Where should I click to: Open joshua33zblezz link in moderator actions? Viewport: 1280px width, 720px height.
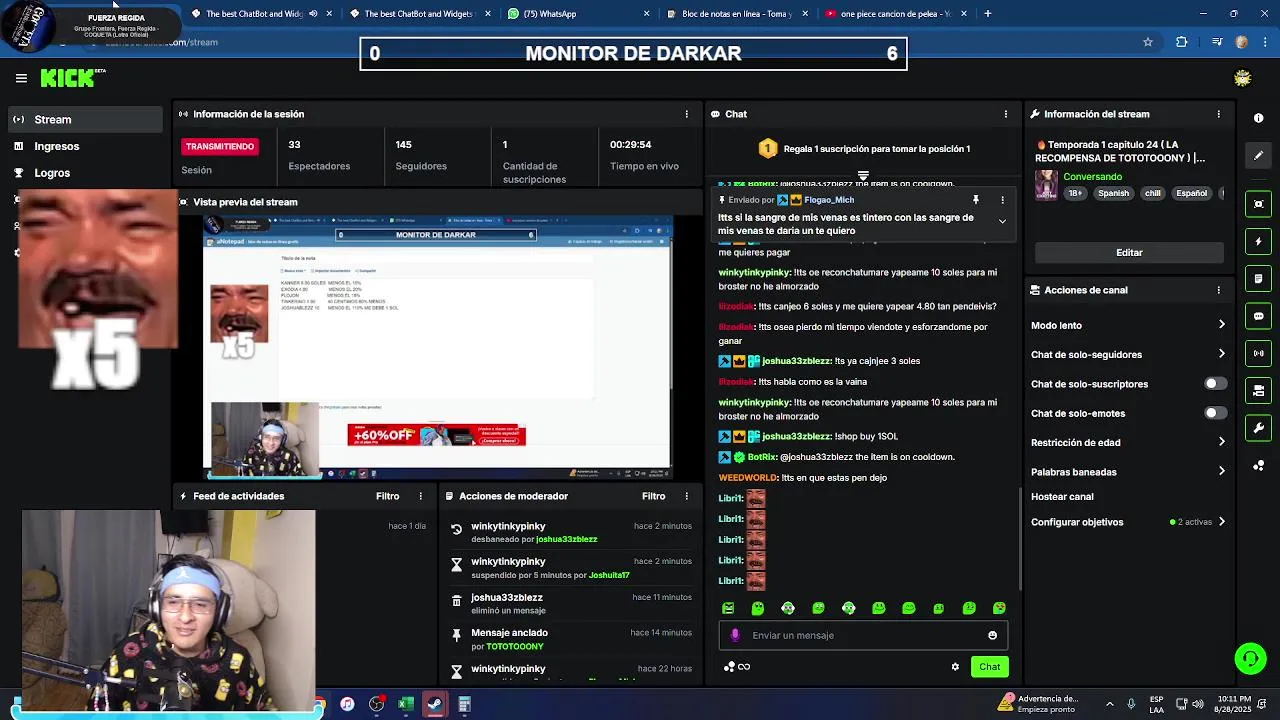(566, 539)
